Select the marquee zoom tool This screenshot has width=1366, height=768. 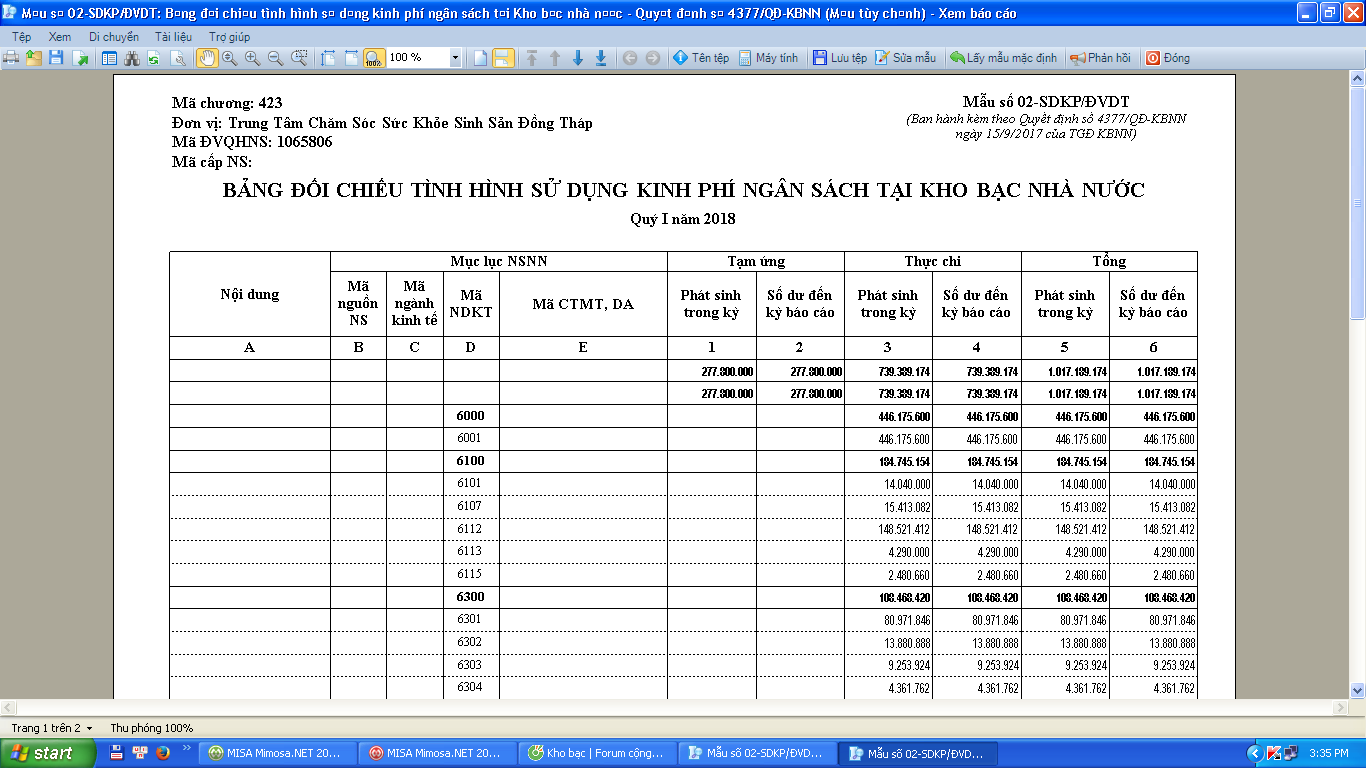pos(299,58)
